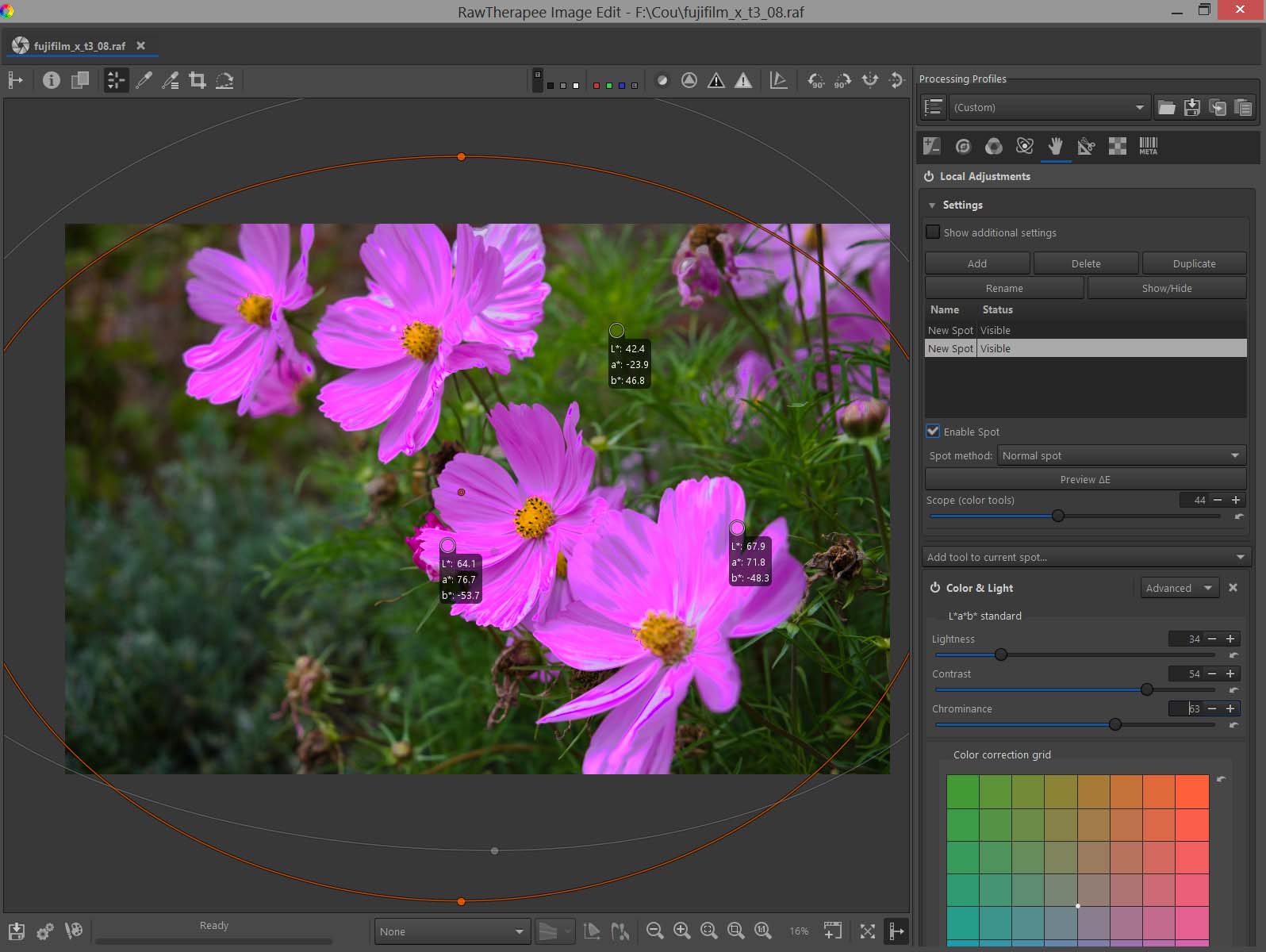Click Zoom in magnifier icon
The height and width of the screenshot is (952, 1266).
pos(681,931)
